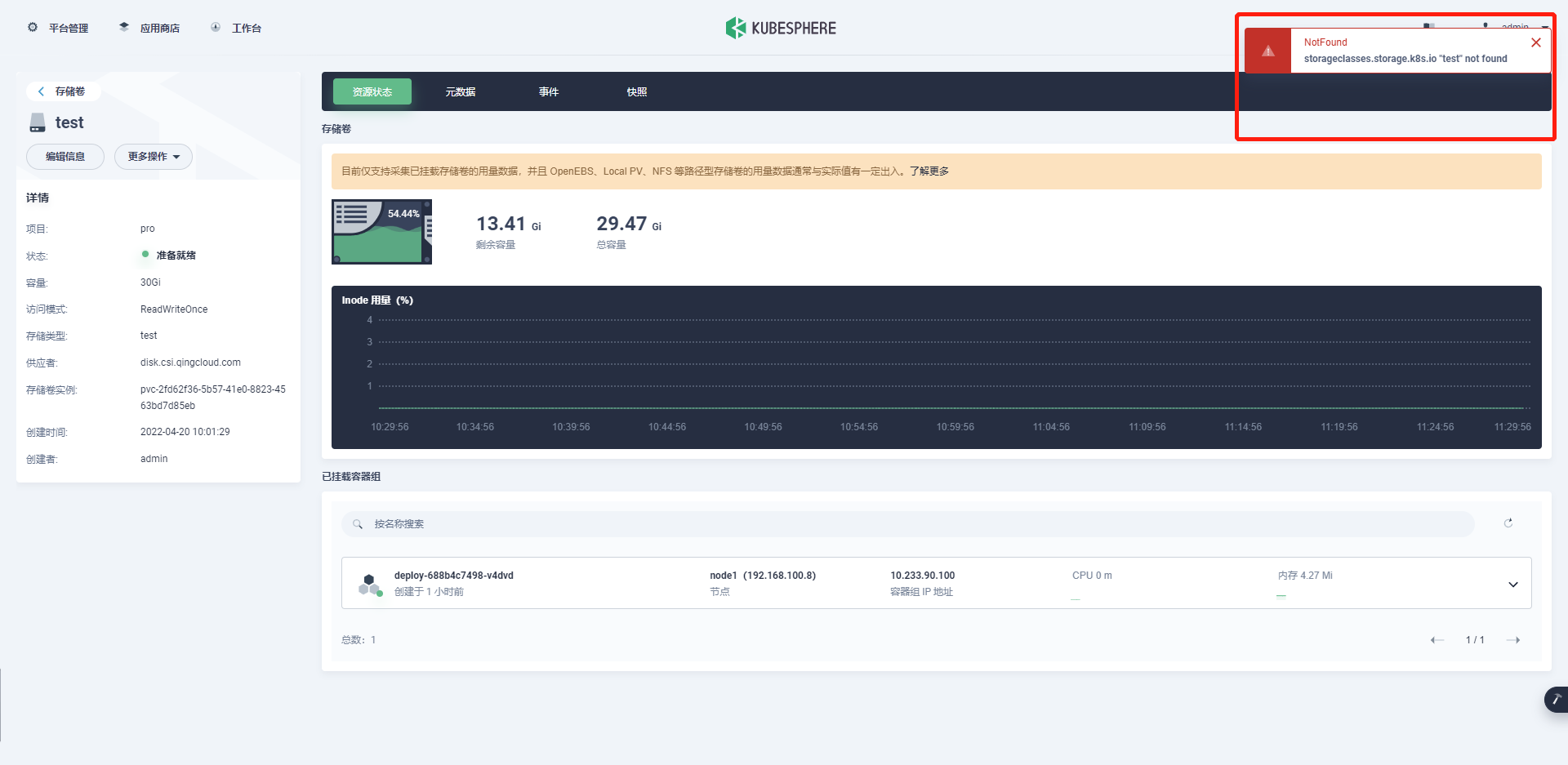The image size is (1568, 765).
Task: Click the 编辑信息 button
Action: point(65,156)
